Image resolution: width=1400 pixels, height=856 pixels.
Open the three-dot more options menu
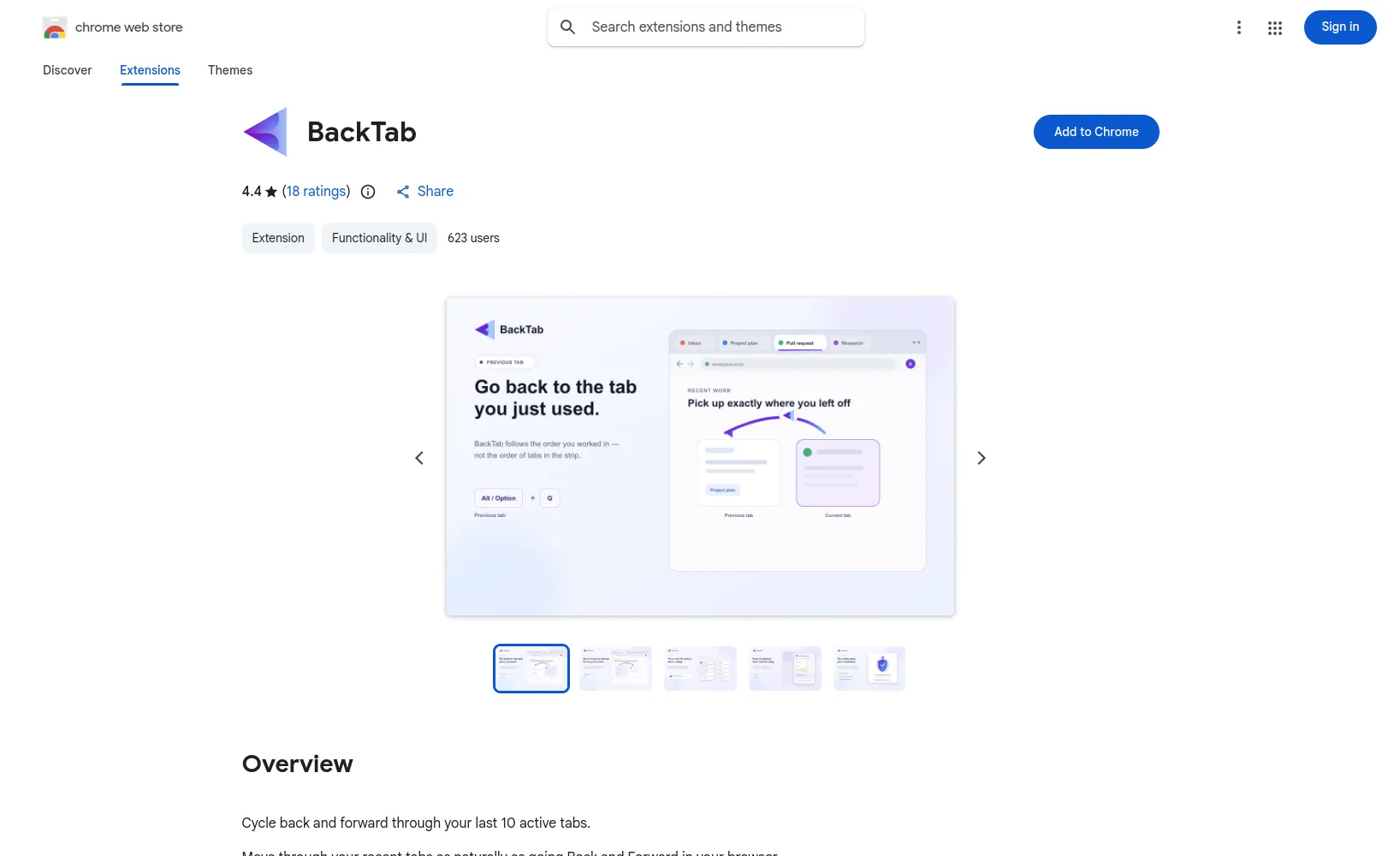pos(1238,27)
